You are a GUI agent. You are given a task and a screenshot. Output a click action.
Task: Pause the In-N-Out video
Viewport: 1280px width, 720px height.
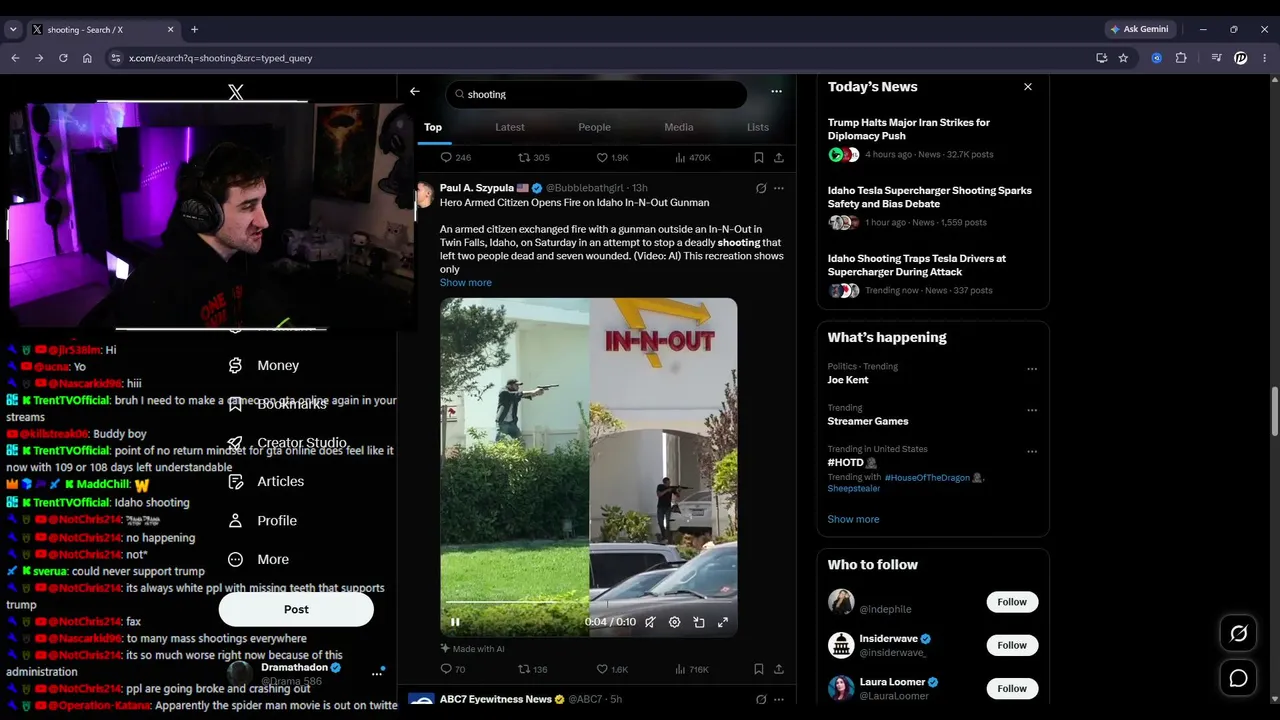coord(455,622)
